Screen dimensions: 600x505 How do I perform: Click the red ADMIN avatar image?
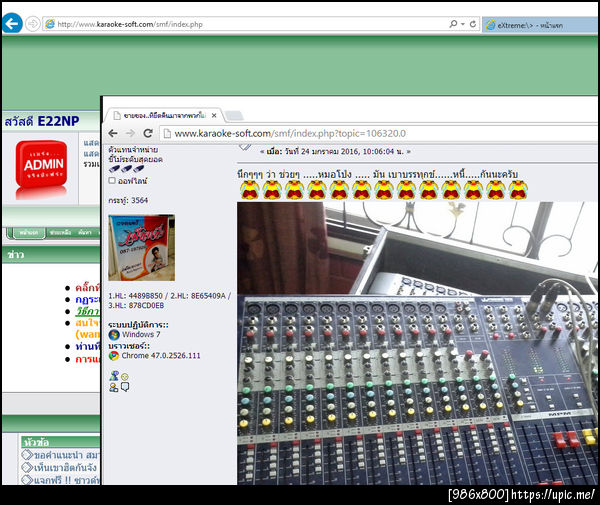click(x=41, y=169)
